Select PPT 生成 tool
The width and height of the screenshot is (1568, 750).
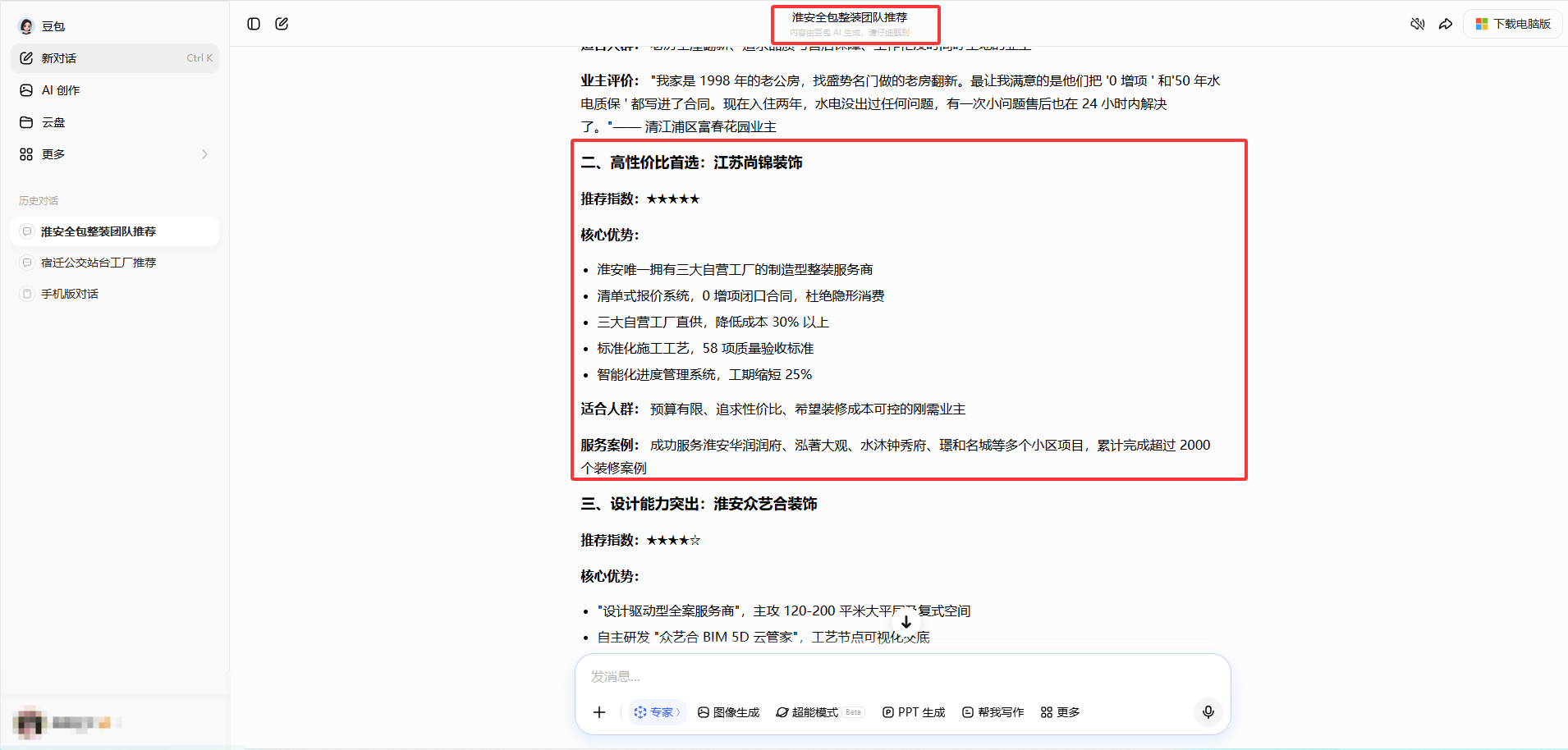(x=914, y=712)
